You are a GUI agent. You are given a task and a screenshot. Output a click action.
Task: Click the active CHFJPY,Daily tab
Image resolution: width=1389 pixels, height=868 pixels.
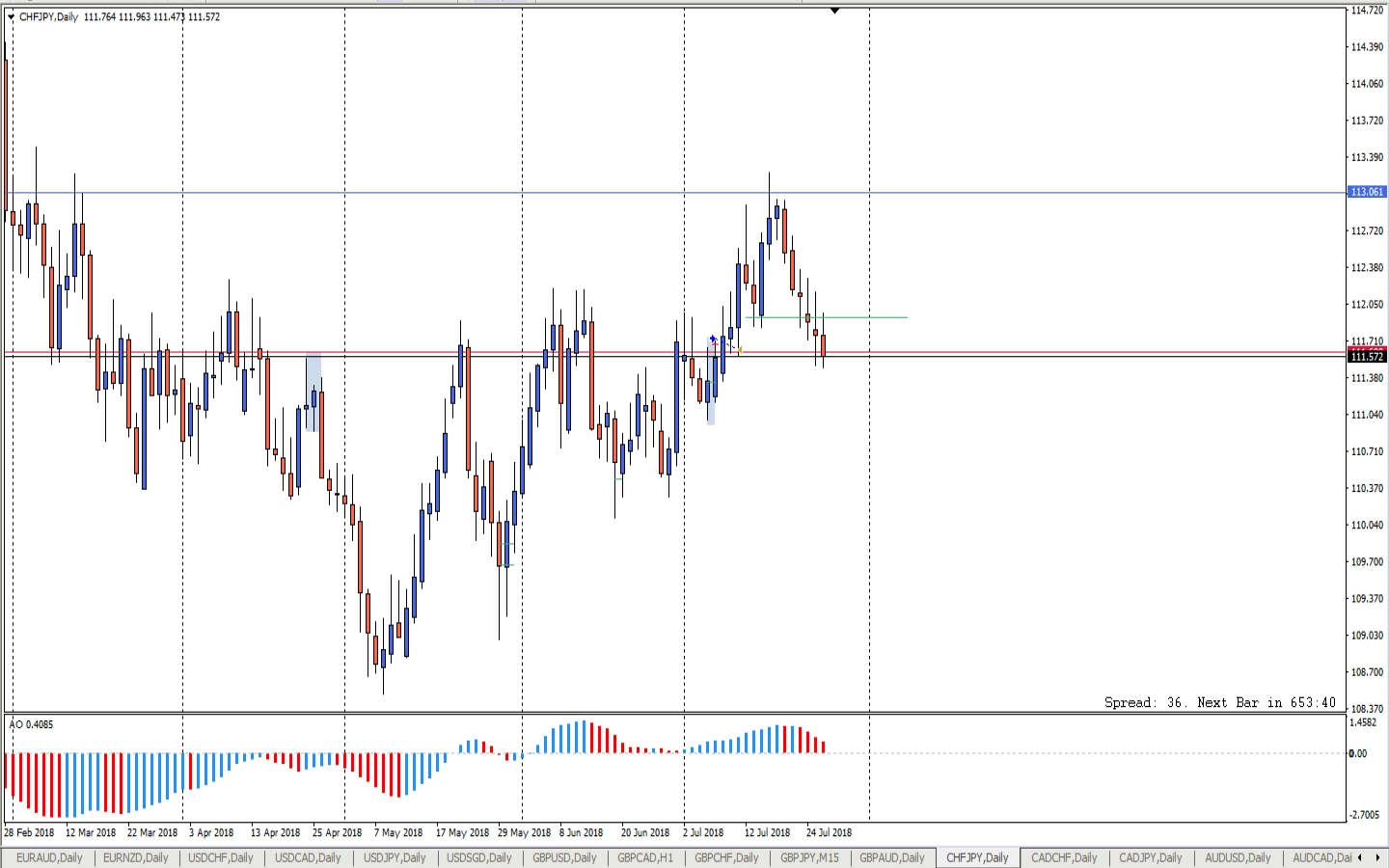coord(977,857)
